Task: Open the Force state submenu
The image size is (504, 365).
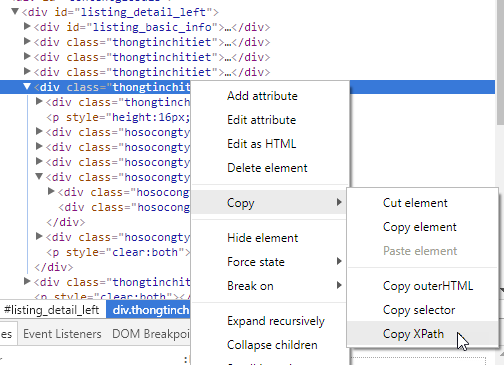Action: tap(270, 262)
